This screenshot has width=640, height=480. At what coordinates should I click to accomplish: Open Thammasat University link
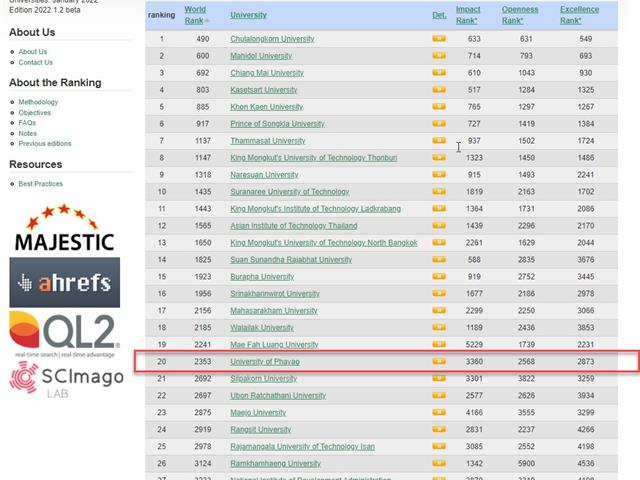coord(268,141)
